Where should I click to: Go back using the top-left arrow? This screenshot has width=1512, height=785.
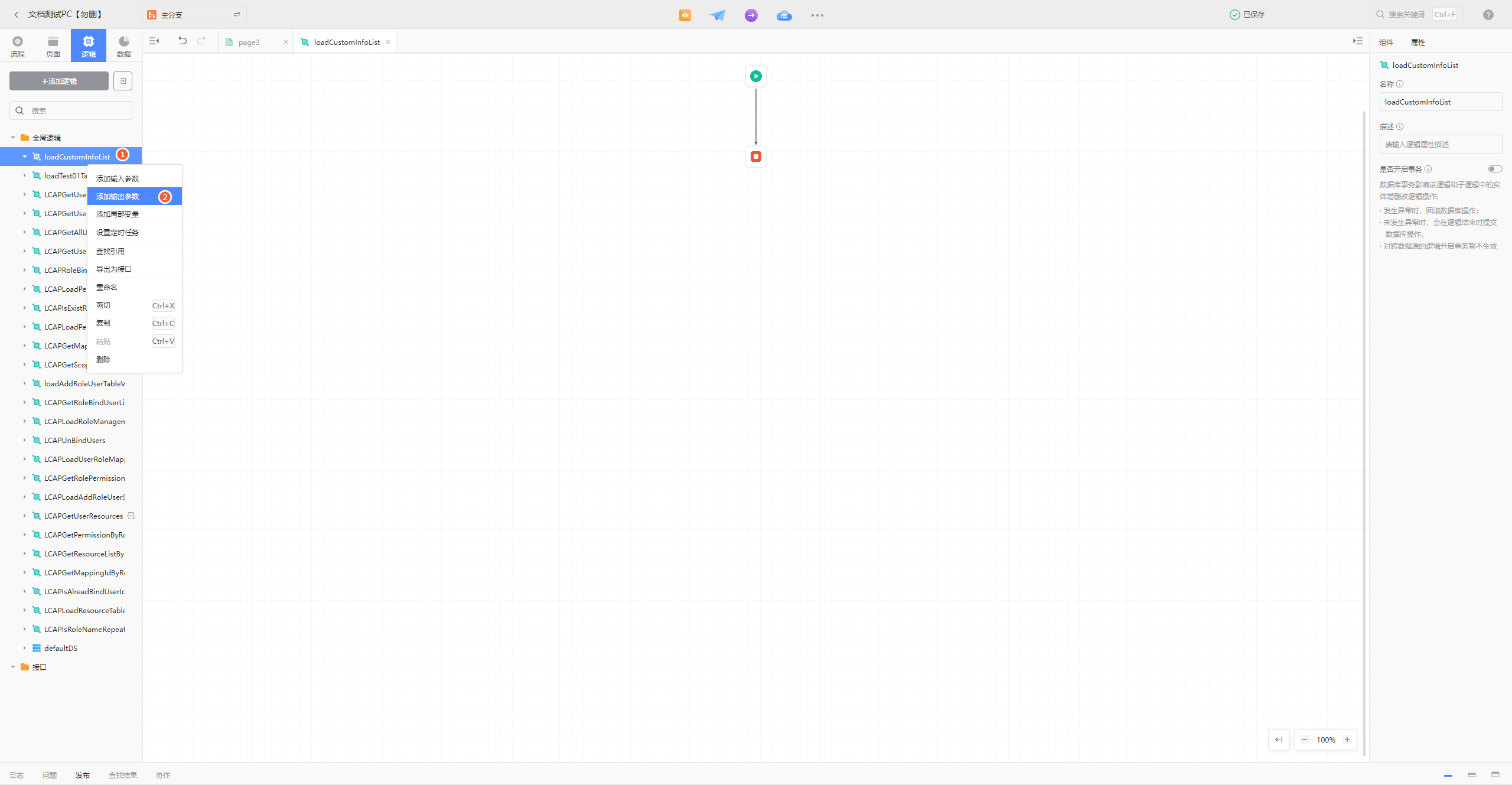coord(16,14)
